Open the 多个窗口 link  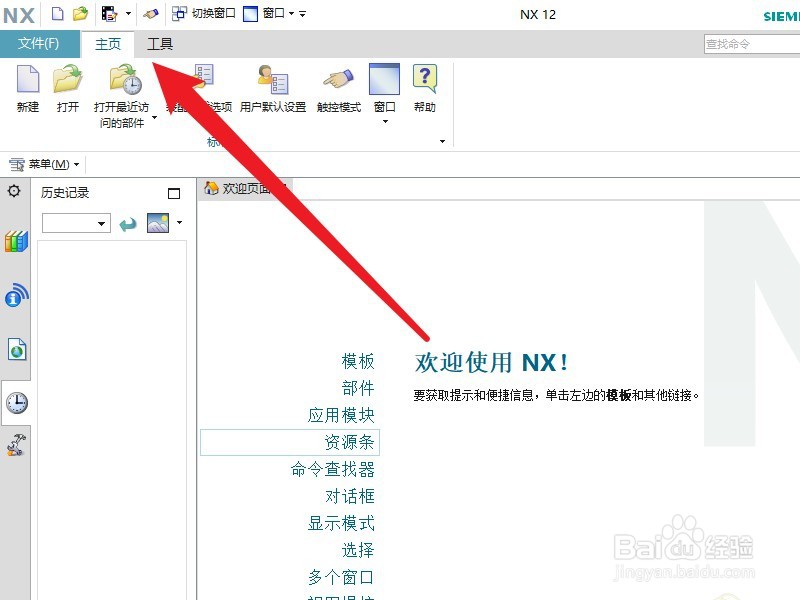341,578
